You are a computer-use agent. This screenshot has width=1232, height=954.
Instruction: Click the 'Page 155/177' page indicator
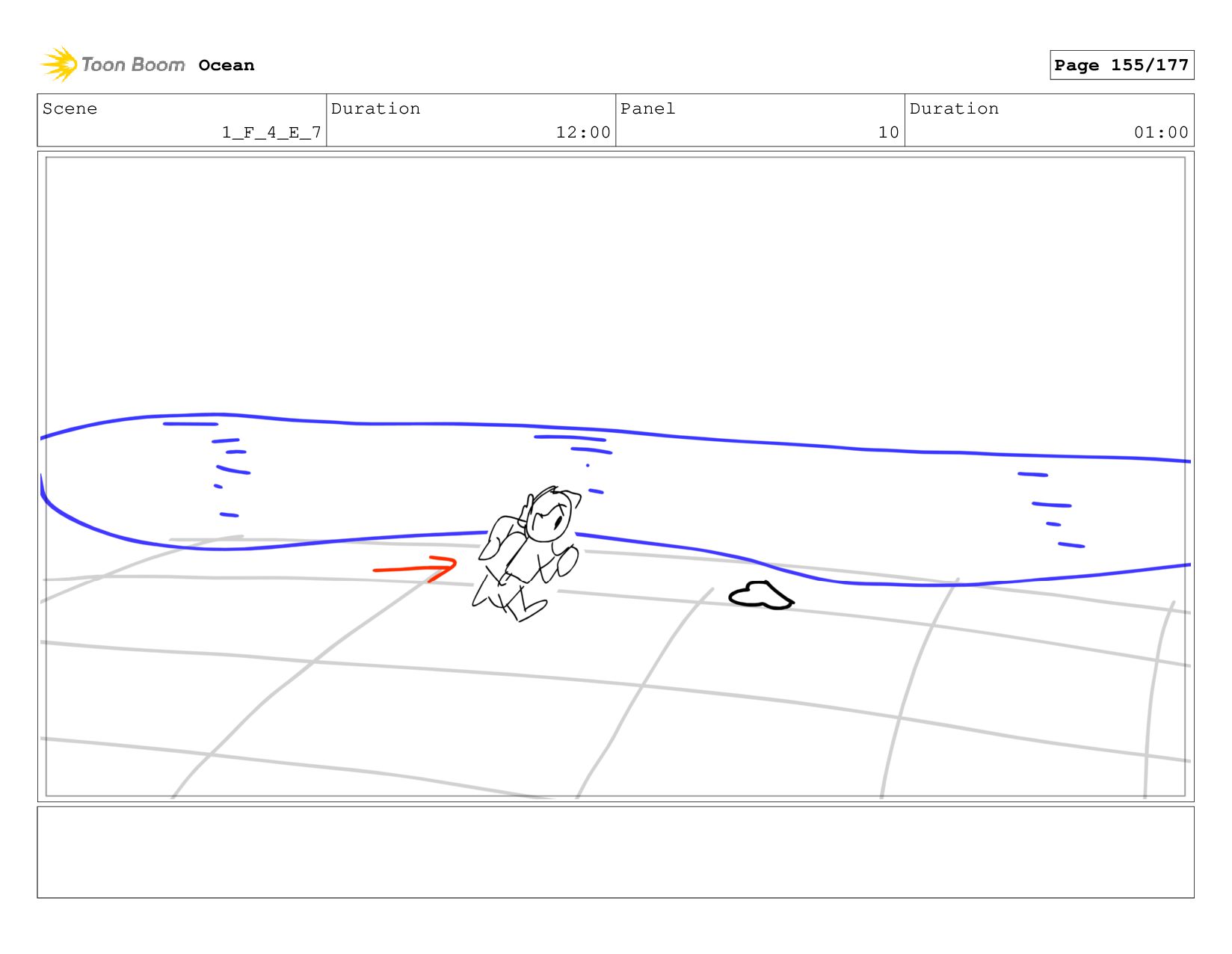[1121, 65]
